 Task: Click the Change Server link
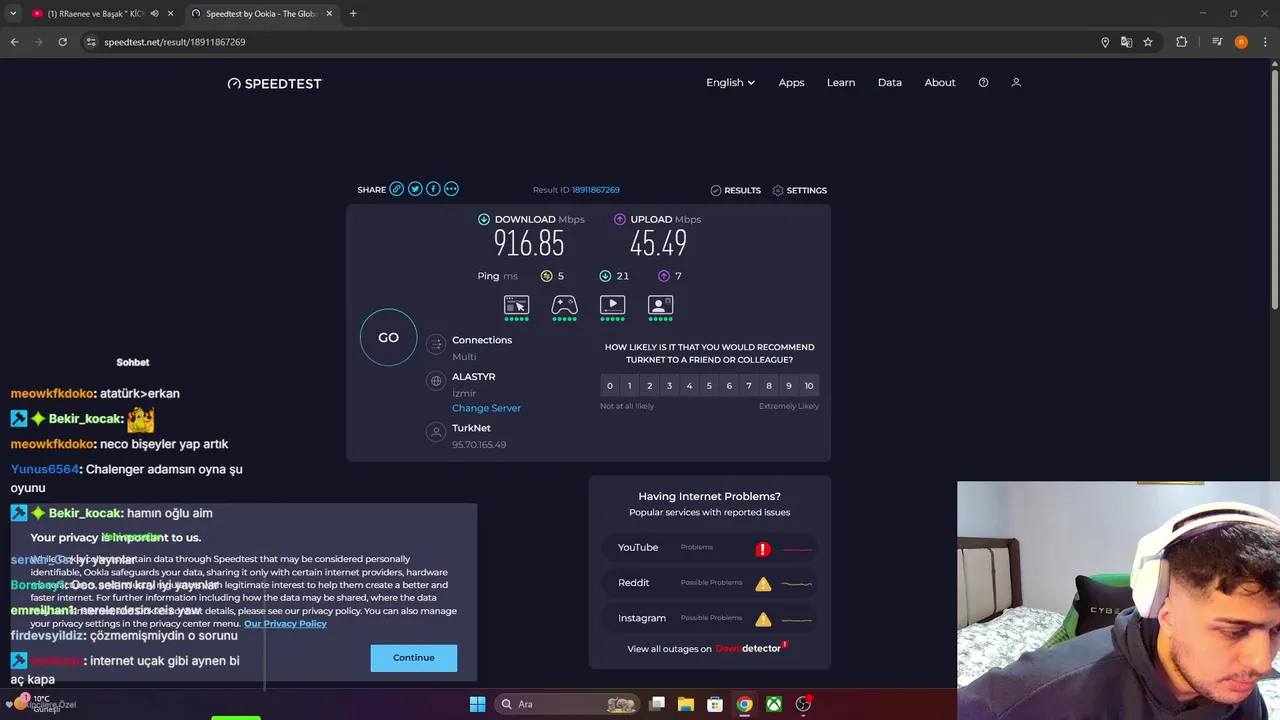[486, 408]
